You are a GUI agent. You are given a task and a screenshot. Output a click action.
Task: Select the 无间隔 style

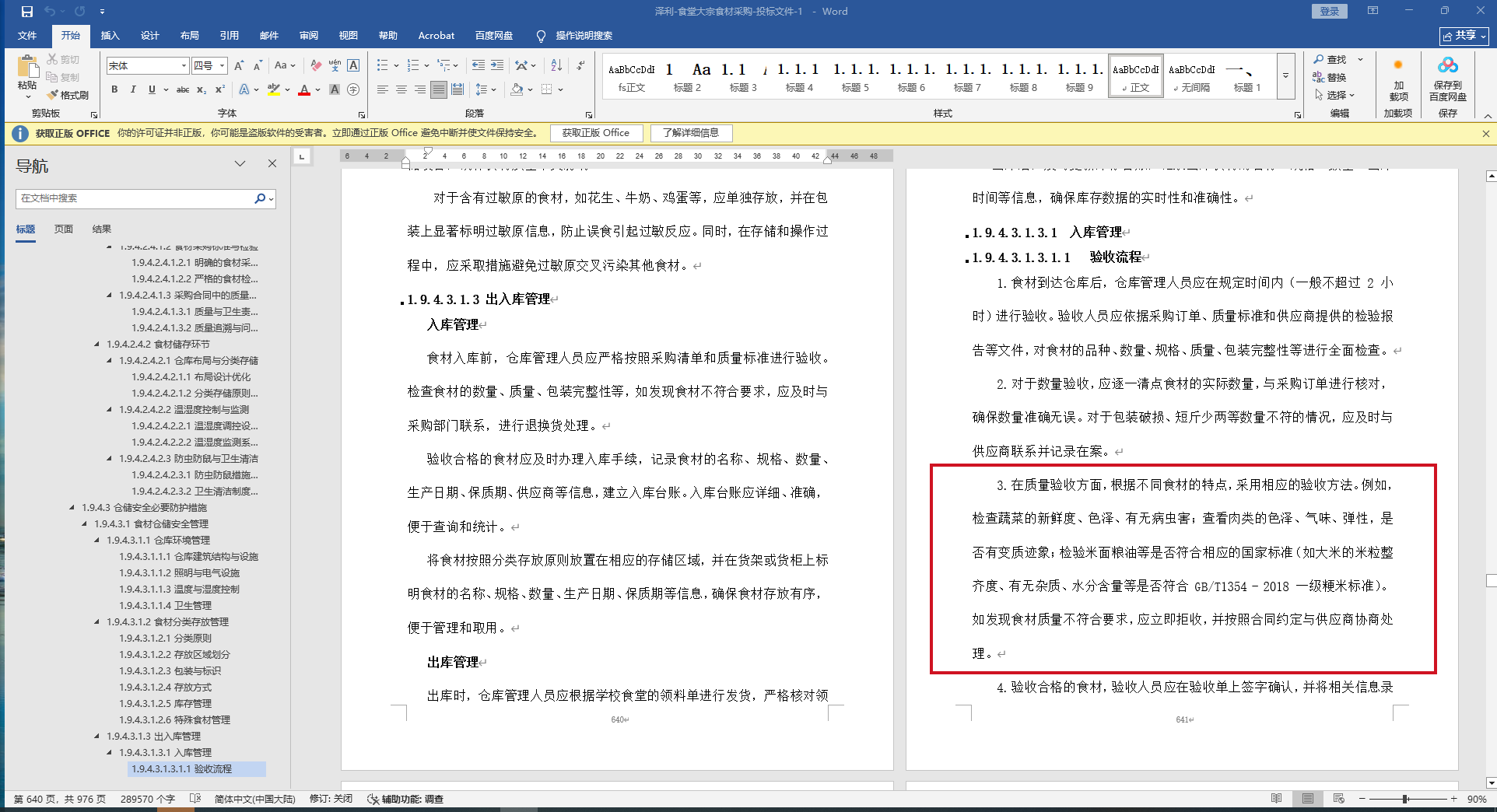[x=1192, y=77]
